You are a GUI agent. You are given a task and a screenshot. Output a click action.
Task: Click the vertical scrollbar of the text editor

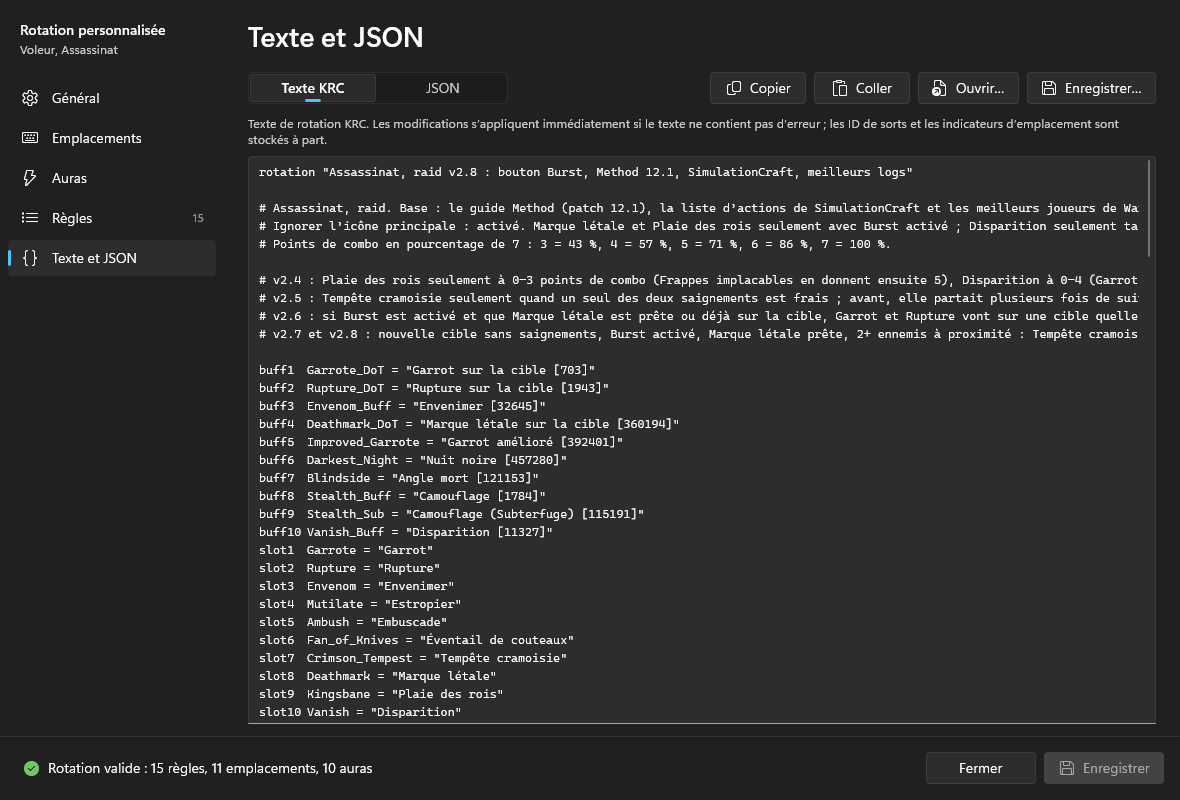tap(1149, 208)
